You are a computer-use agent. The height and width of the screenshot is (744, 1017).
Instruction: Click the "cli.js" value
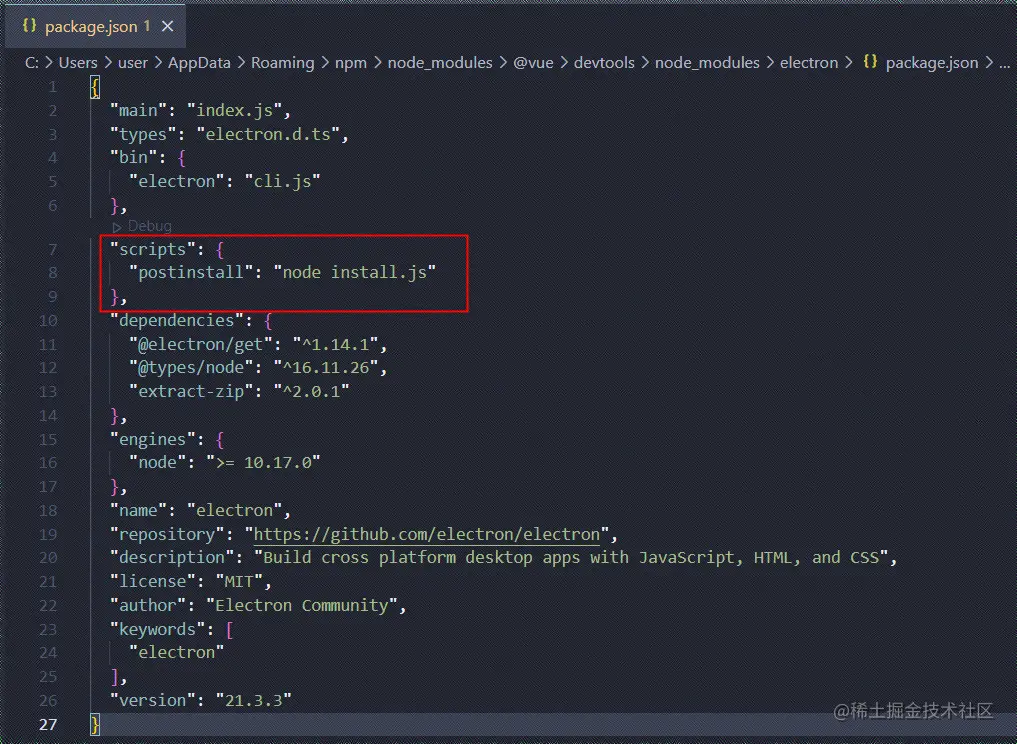pyautogui.click(x=283, y=181)
